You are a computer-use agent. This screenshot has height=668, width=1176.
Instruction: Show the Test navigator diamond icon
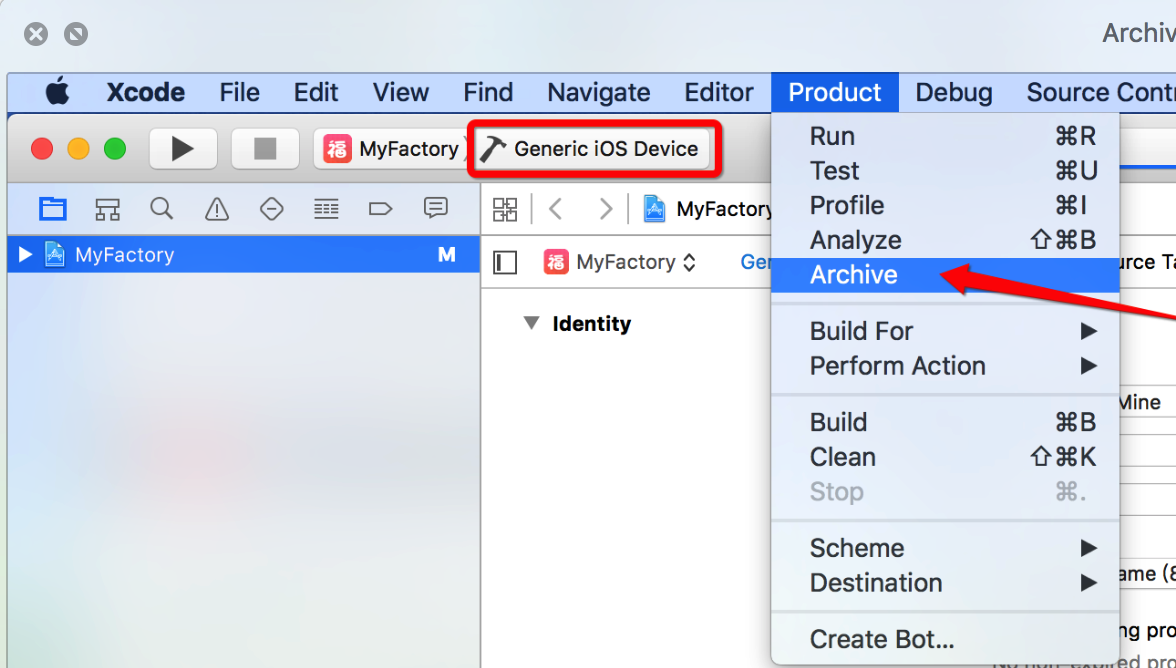[272, 208]
